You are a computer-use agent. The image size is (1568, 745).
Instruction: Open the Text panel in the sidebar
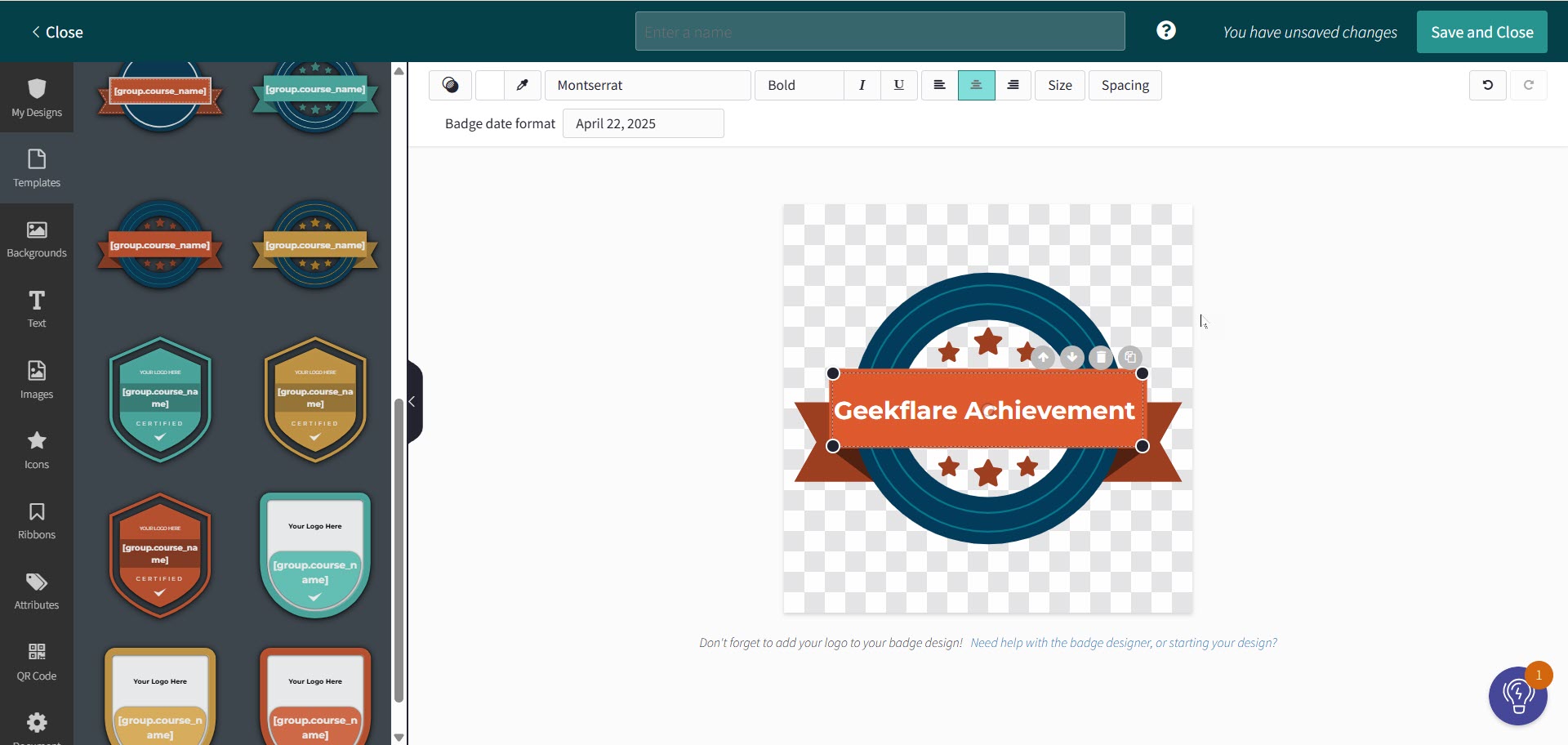36,308
